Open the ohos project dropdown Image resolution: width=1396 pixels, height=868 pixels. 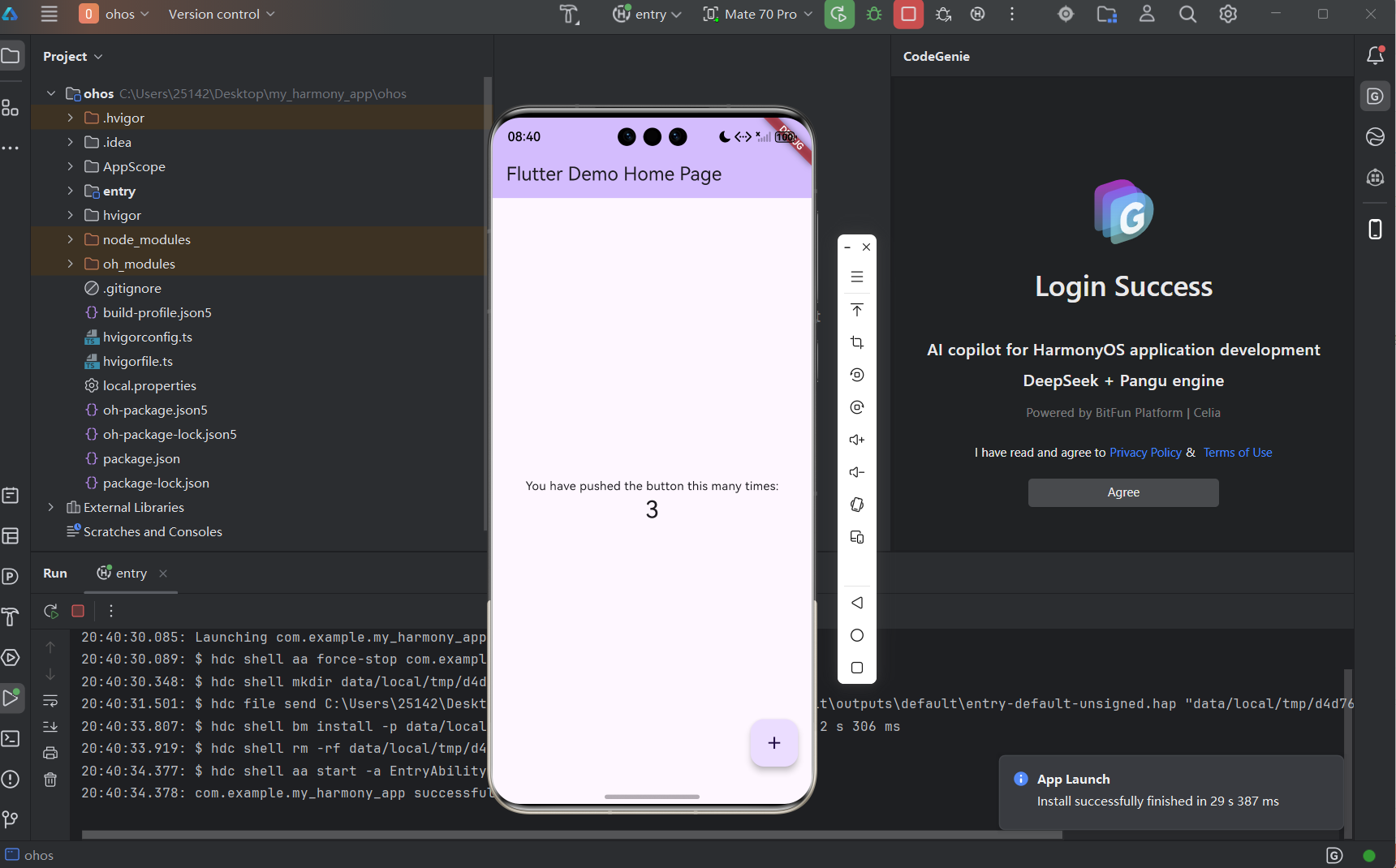click(x=114, y=14)
